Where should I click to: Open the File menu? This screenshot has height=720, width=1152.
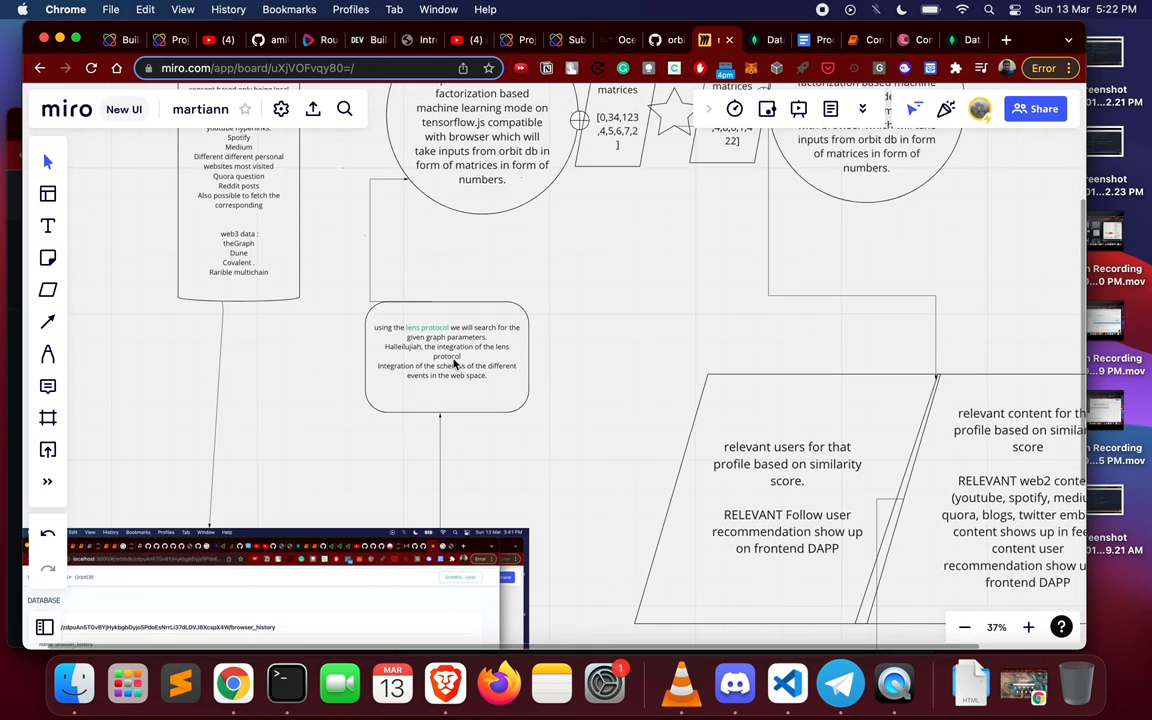[111, 10]
